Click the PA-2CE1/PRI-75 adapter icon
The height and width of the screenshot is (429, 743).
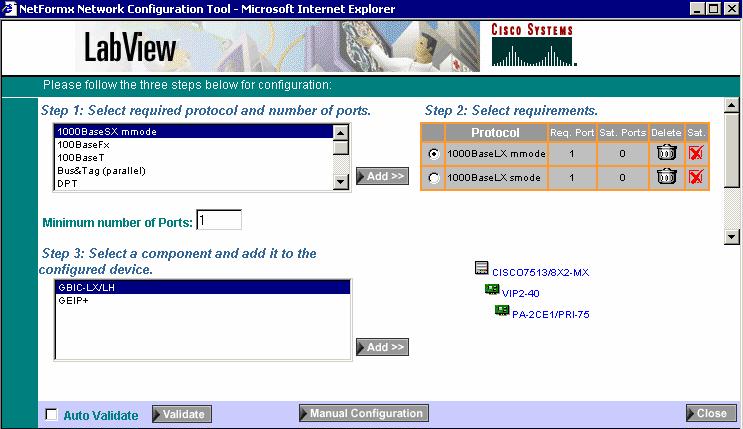click(503, 312)
